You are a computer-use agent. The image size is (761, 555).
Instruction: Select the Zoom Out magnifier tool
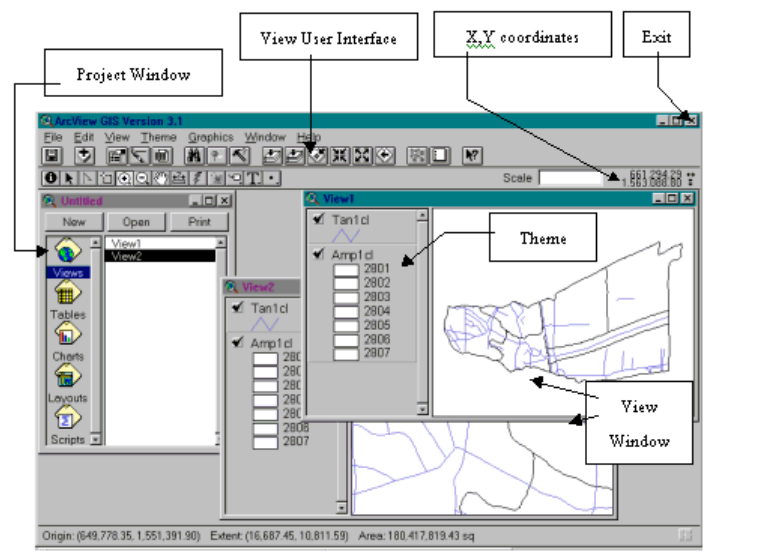[x=142, y=179]
